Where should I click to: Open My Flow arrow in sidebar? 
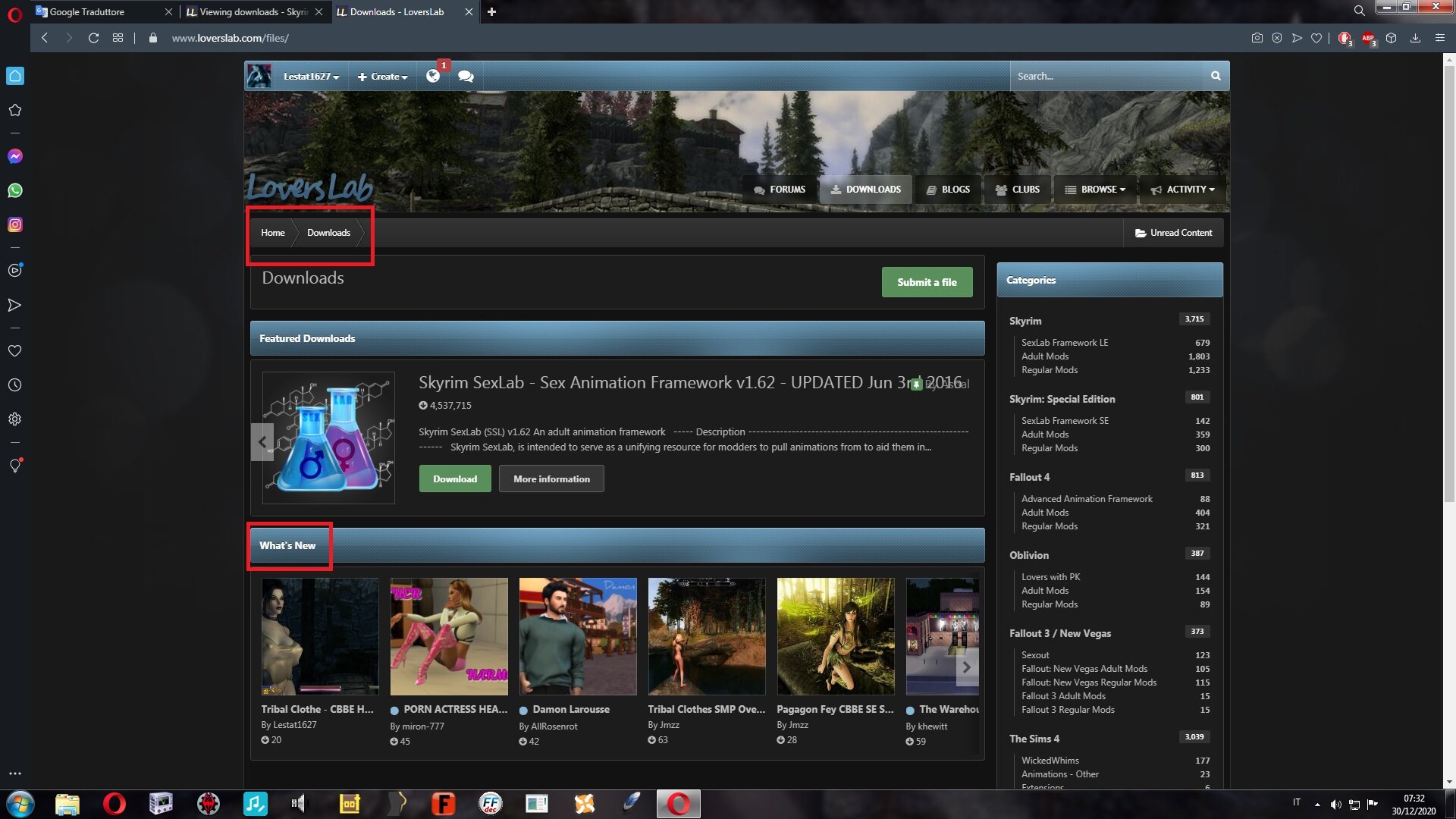pyautogui.click(x=15, y=305)
